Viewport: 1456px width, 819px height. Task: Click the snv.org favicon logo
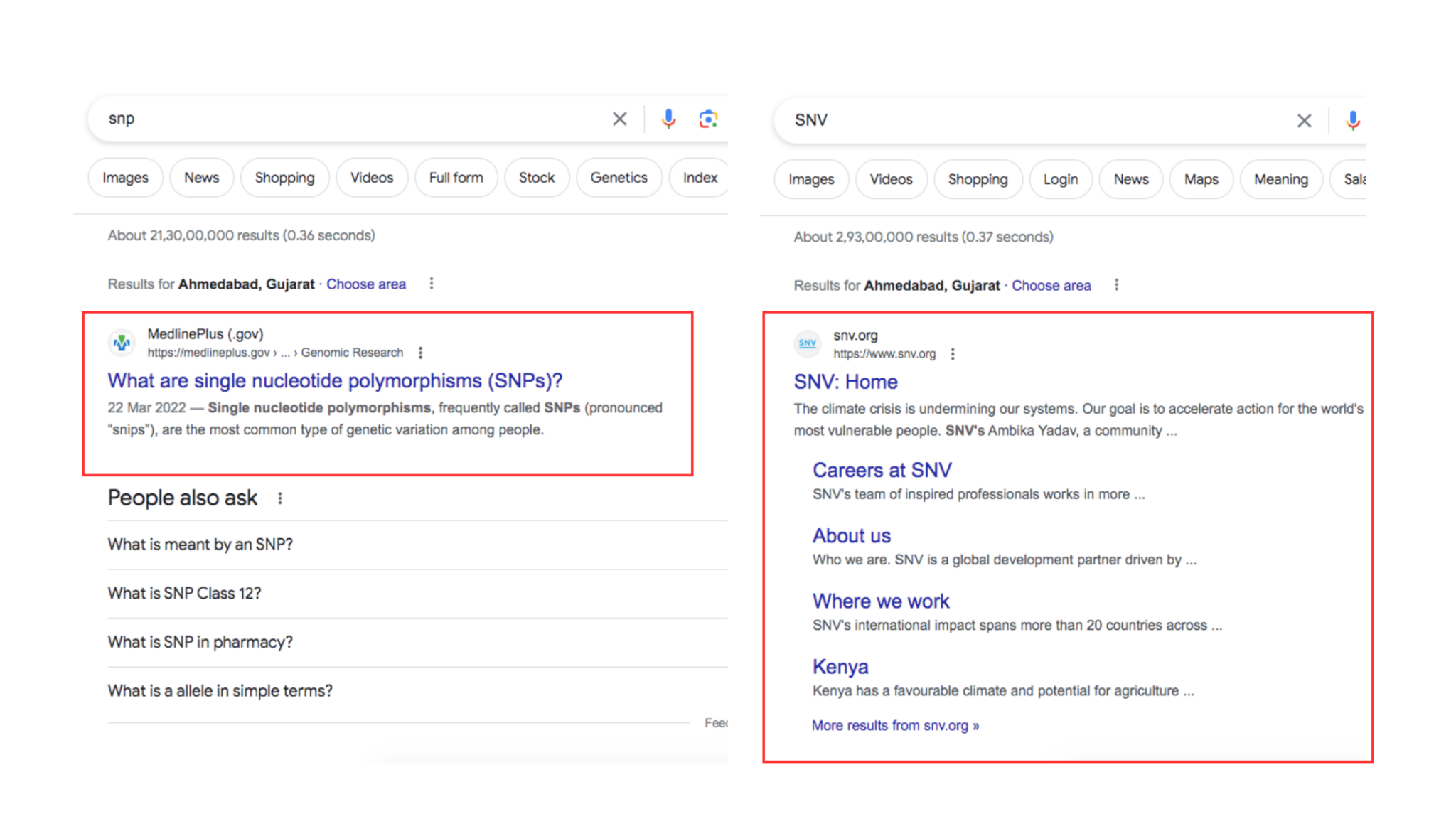(808, 344)
